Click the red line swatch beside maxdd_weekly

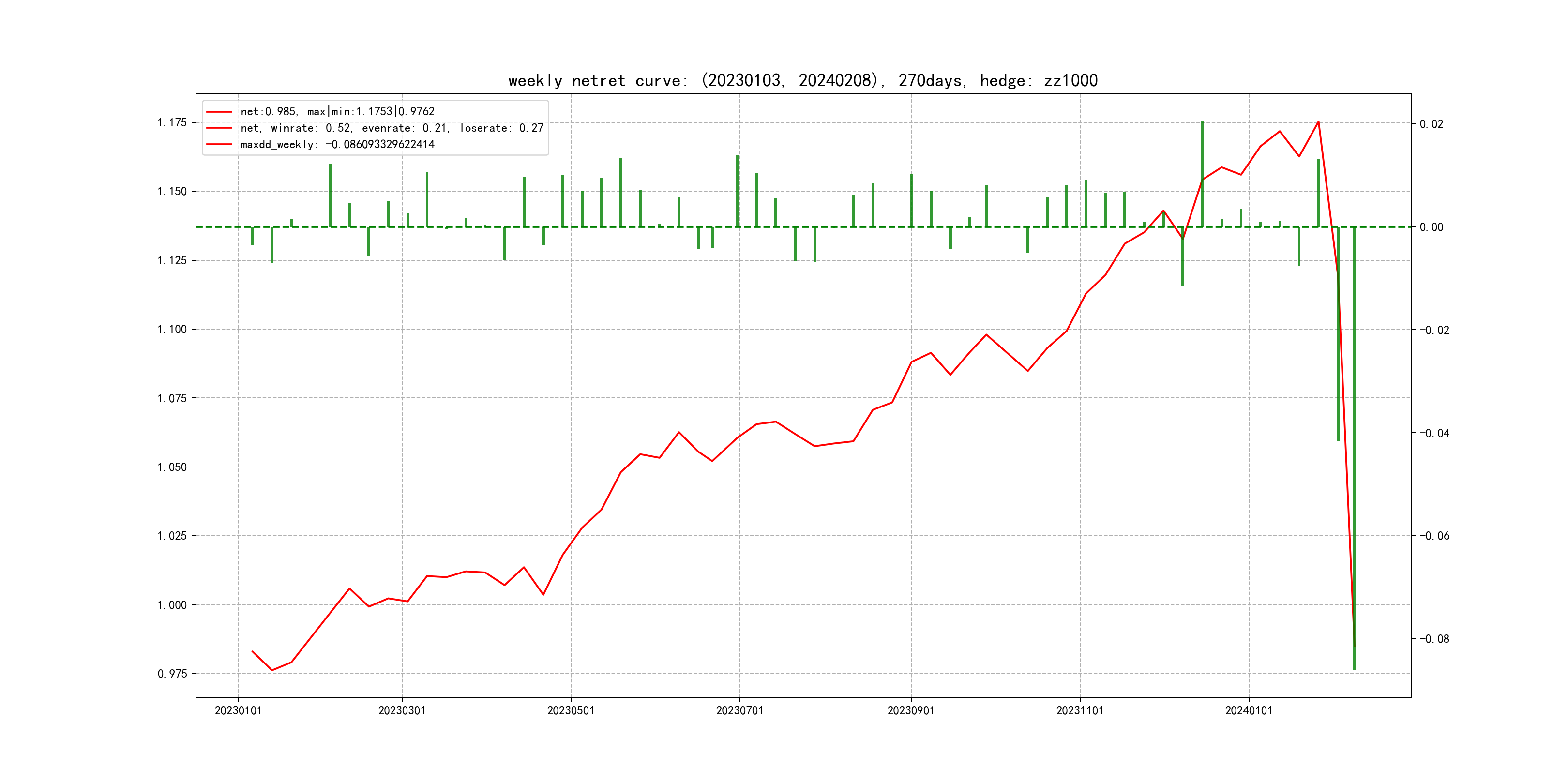[x=219, y=144]
